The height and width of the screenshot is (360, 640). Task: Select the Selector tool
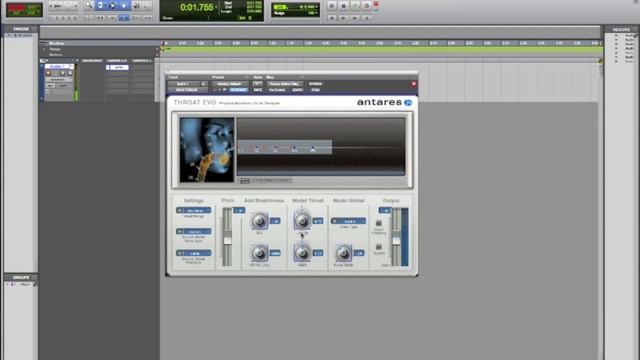(x=112, y=5)
